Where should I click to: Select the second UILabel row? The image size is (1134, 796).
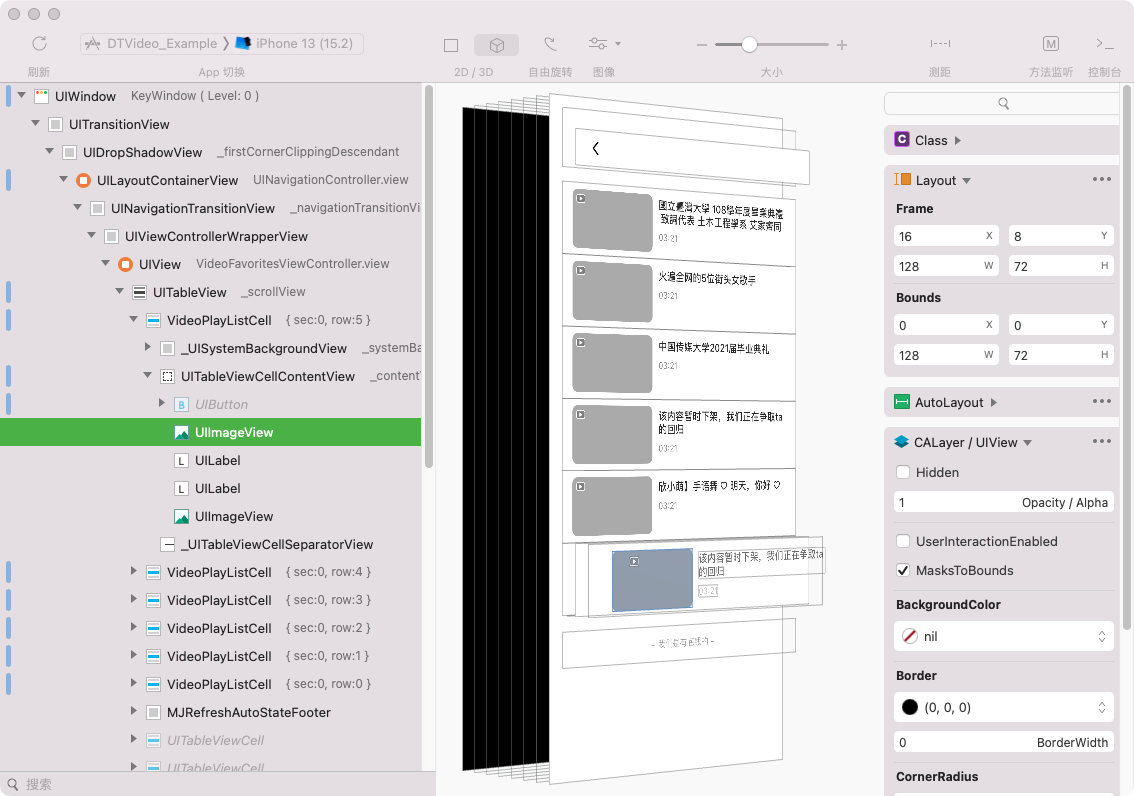[210, 489]
